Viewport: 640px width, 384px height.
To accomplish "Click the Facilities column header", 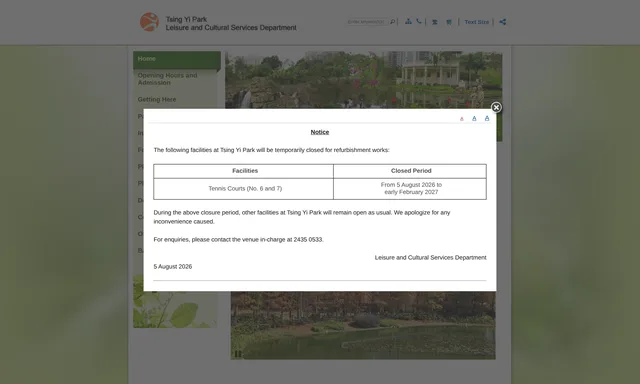I will point(243,171).
